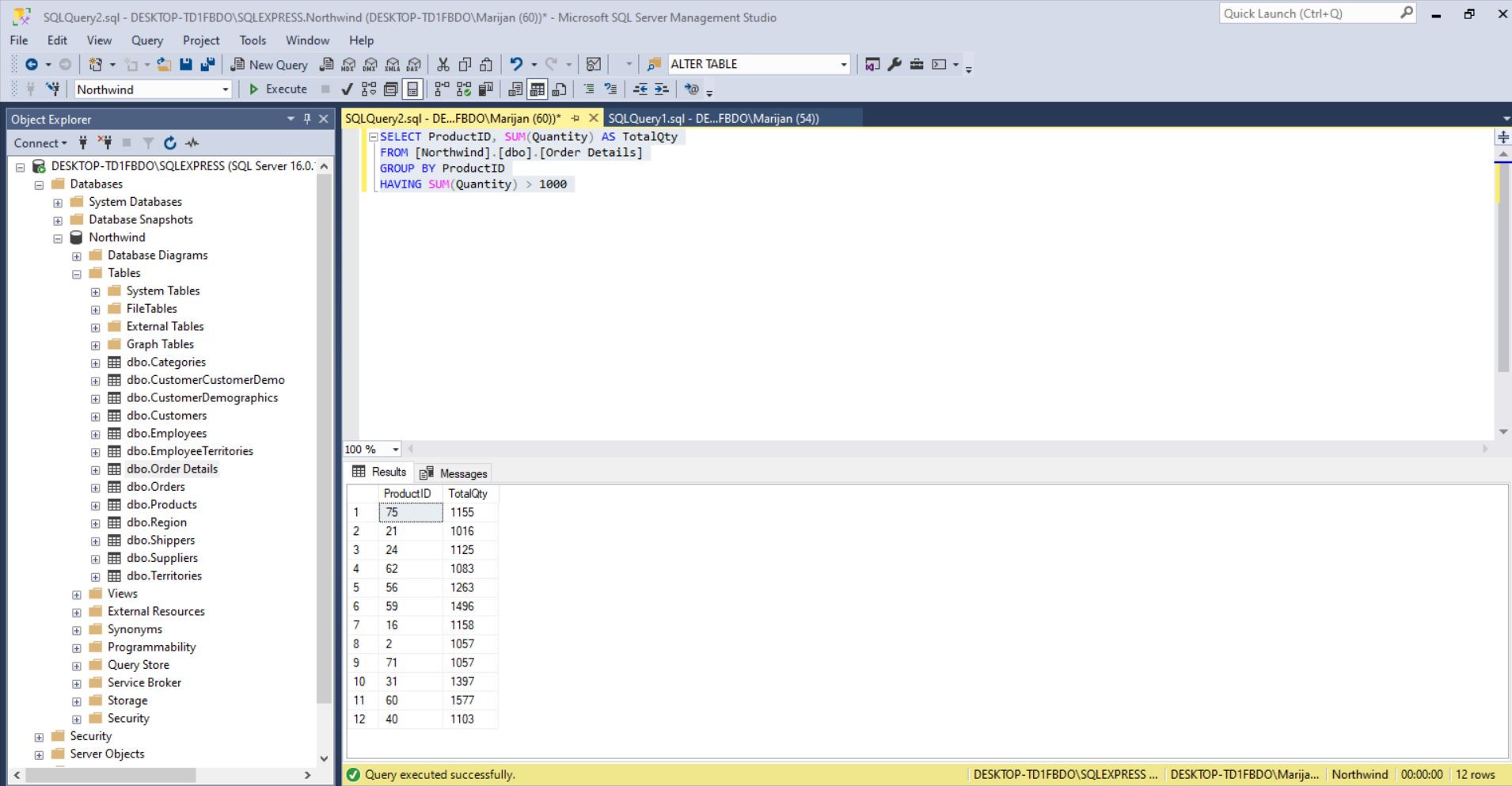Toggle Results to Grid mode
Screen dimensions: 1512x786
pyautogui.click(x=538, y=89)
